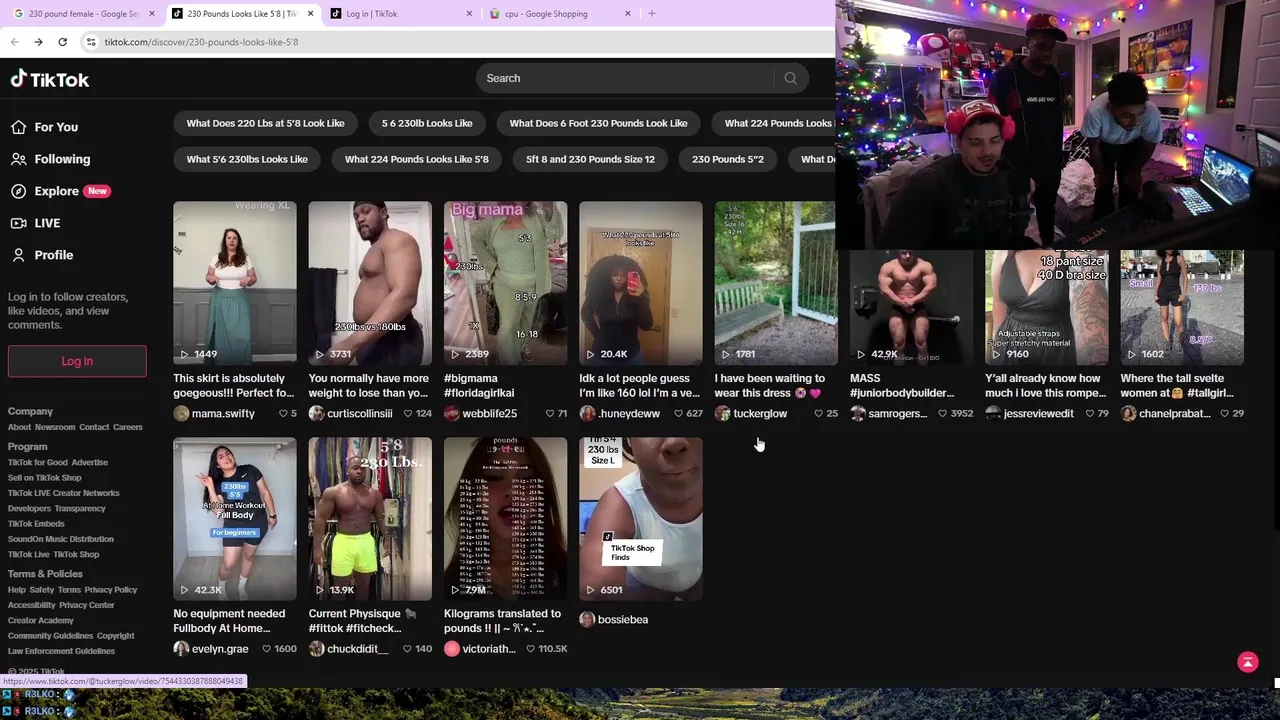
Task: Open the Careers footer link
Action: pos(128,427)
